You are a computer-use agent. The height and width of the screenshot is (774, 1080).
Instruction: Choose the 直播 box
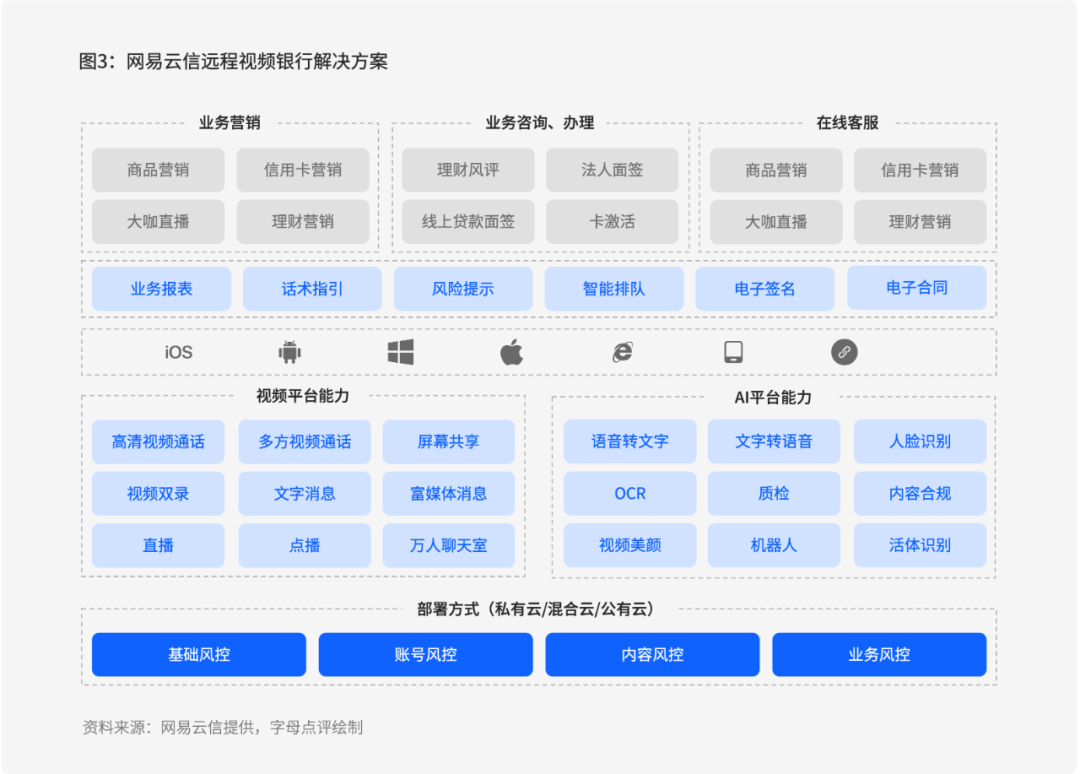158,545
